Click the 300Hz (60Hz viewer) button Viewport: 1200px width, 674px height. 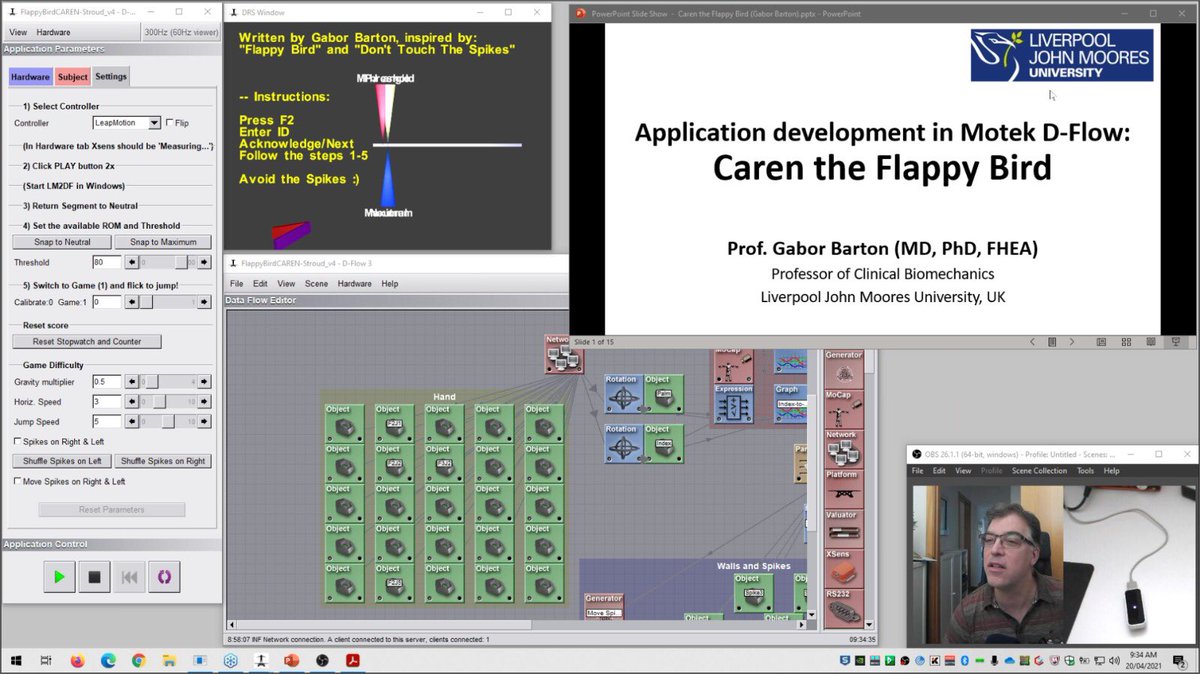[x=180, y=32]
